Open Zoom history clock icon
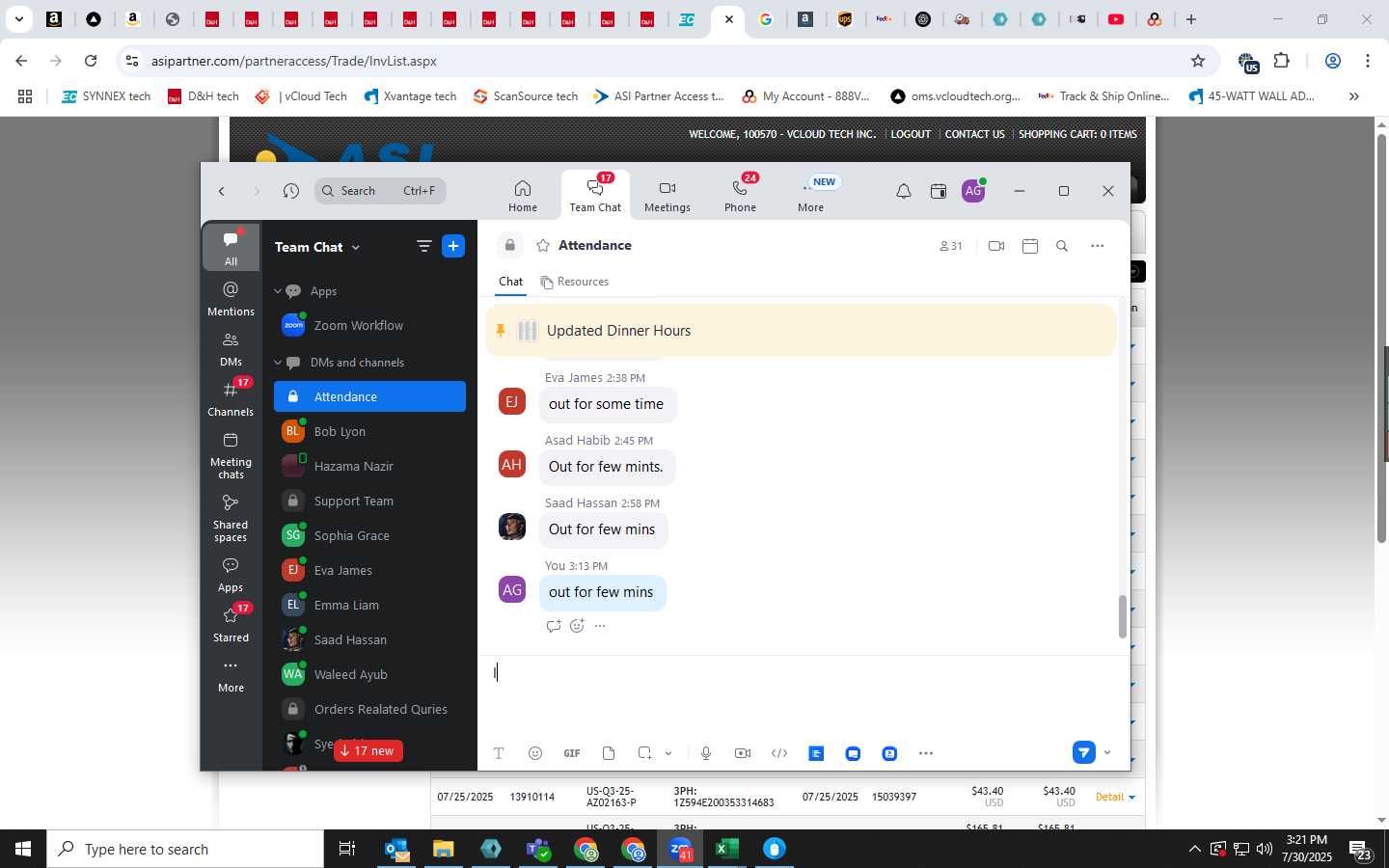This screenshot has width=1389, height=868. pos(290,191)
